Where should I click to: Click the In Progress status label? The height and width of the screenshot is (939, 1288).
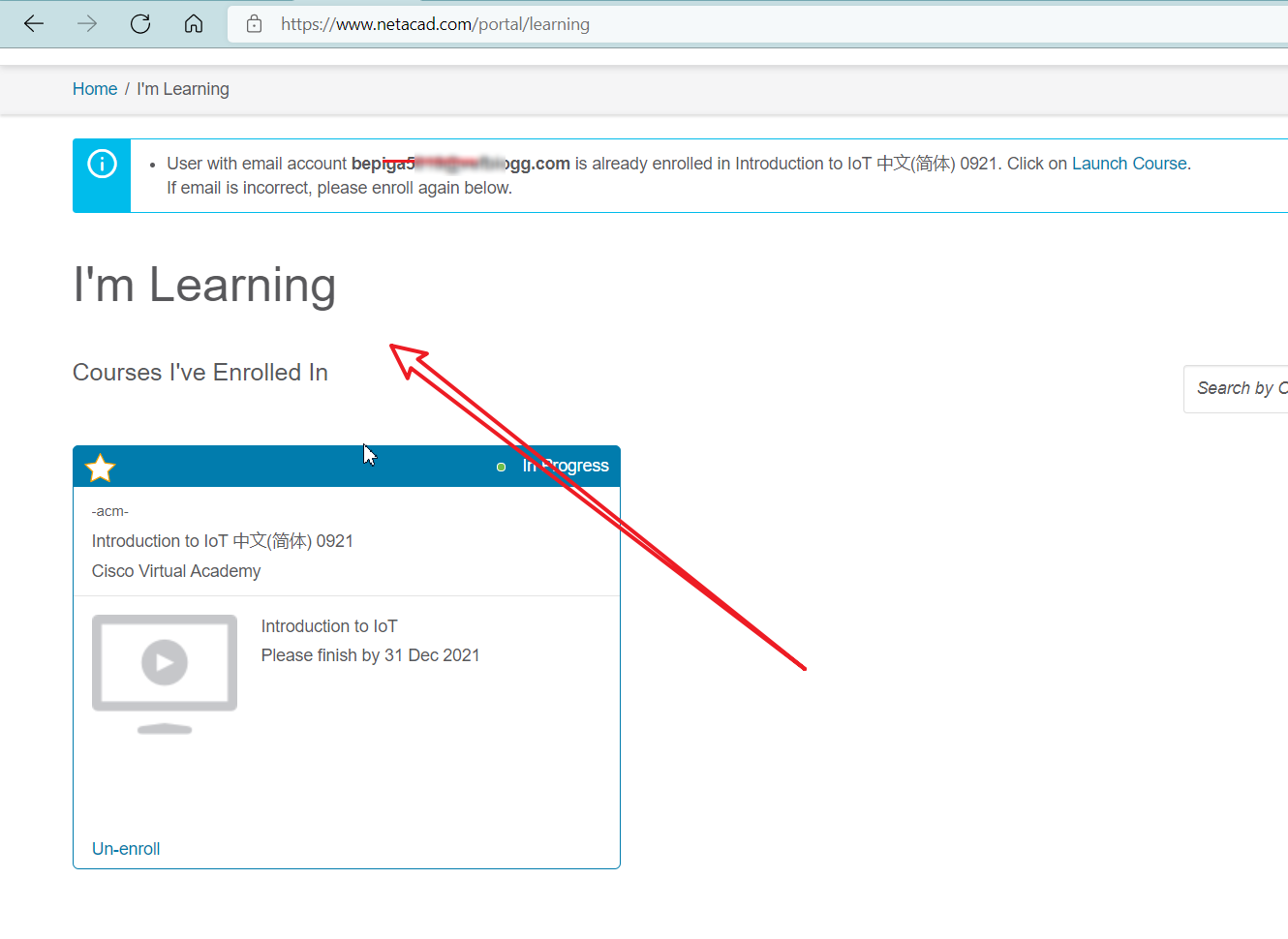point(566,466)
